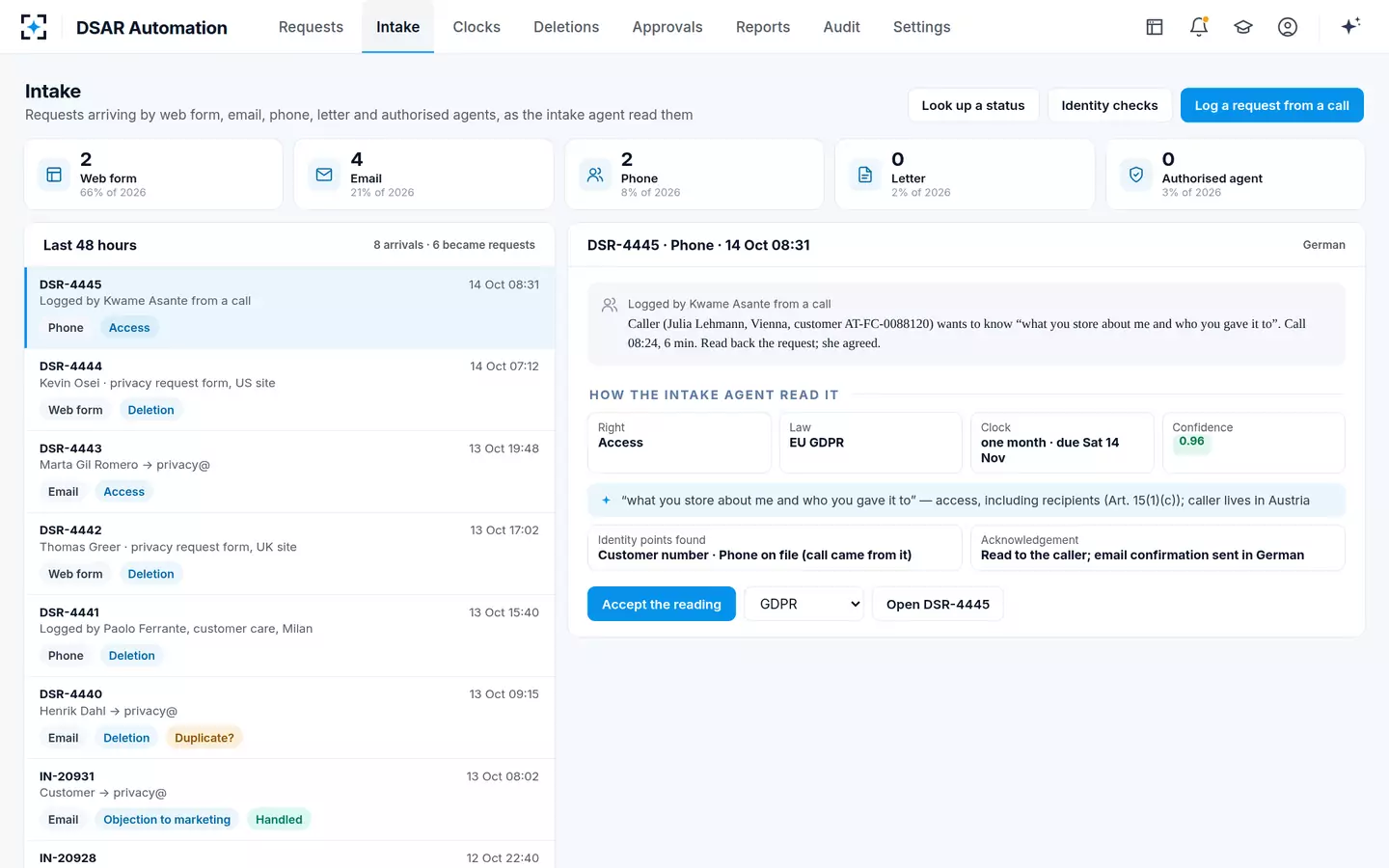The height and width of the screenshot is (868, 1389).
Task: Open the Audit tab
Action: [841, 27]
